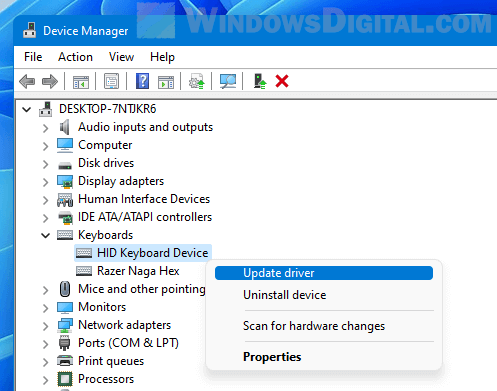Expand the Computer category chevron
This screenshot has width=497, height=391.
tap(46, 146)
